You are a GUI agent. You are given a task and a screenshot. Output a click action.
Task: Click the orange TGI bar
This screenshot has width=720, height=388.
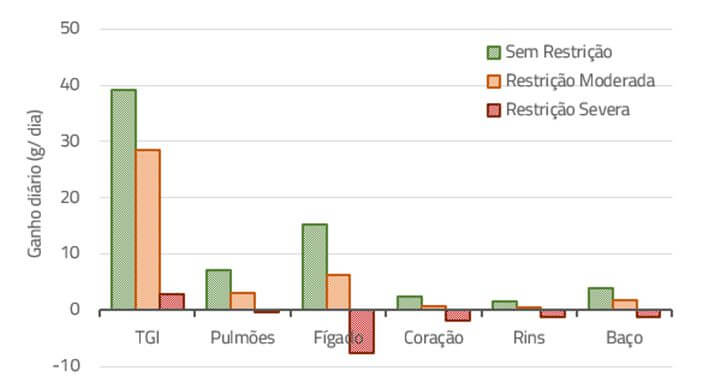point(148,230)
